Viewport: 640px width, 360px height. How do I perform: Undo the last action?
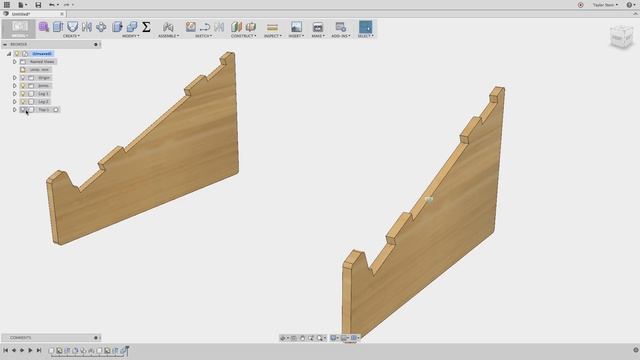pyautogui.click(x=52, y=5)
